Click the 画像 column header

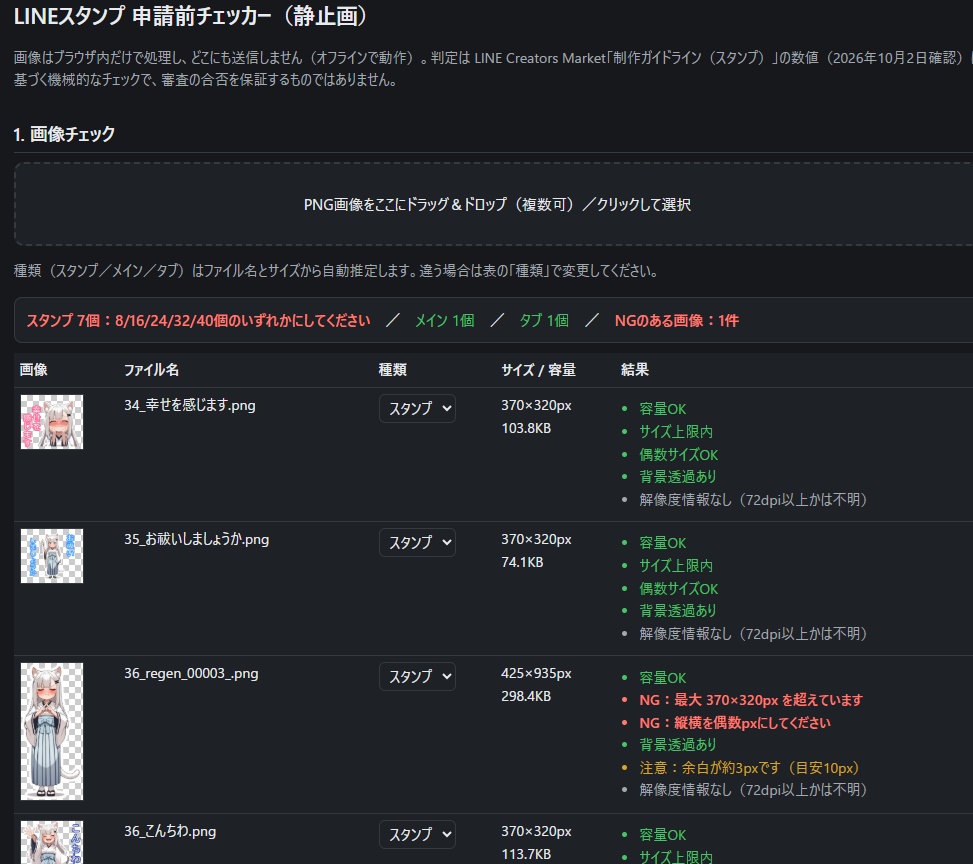pyautogui.click(x=34, y=370)
